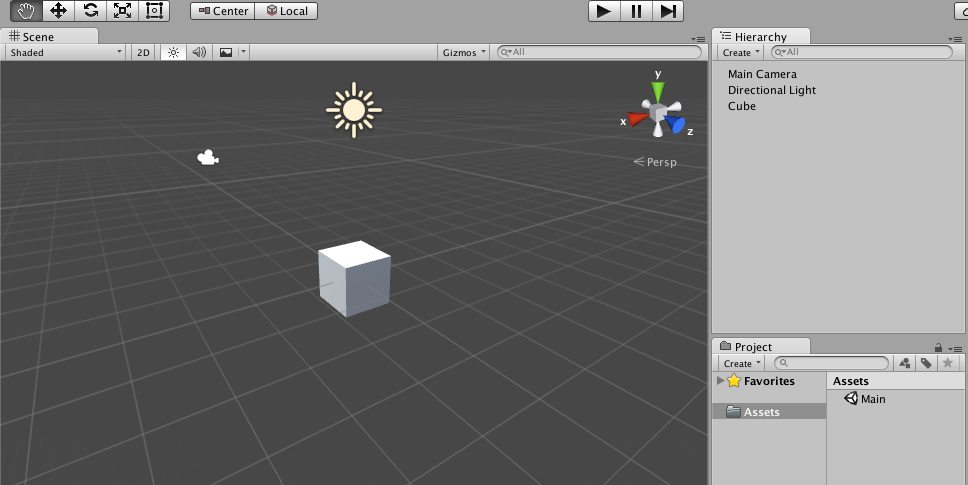Open the Project Create dropdown

pos(742,363)
